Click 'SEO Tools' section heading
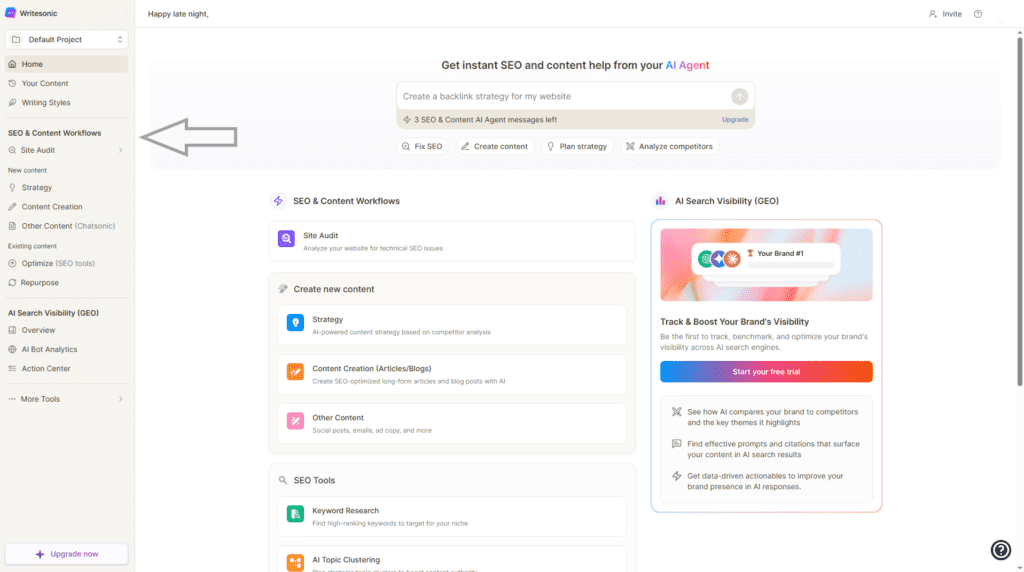 pos(314,481)
